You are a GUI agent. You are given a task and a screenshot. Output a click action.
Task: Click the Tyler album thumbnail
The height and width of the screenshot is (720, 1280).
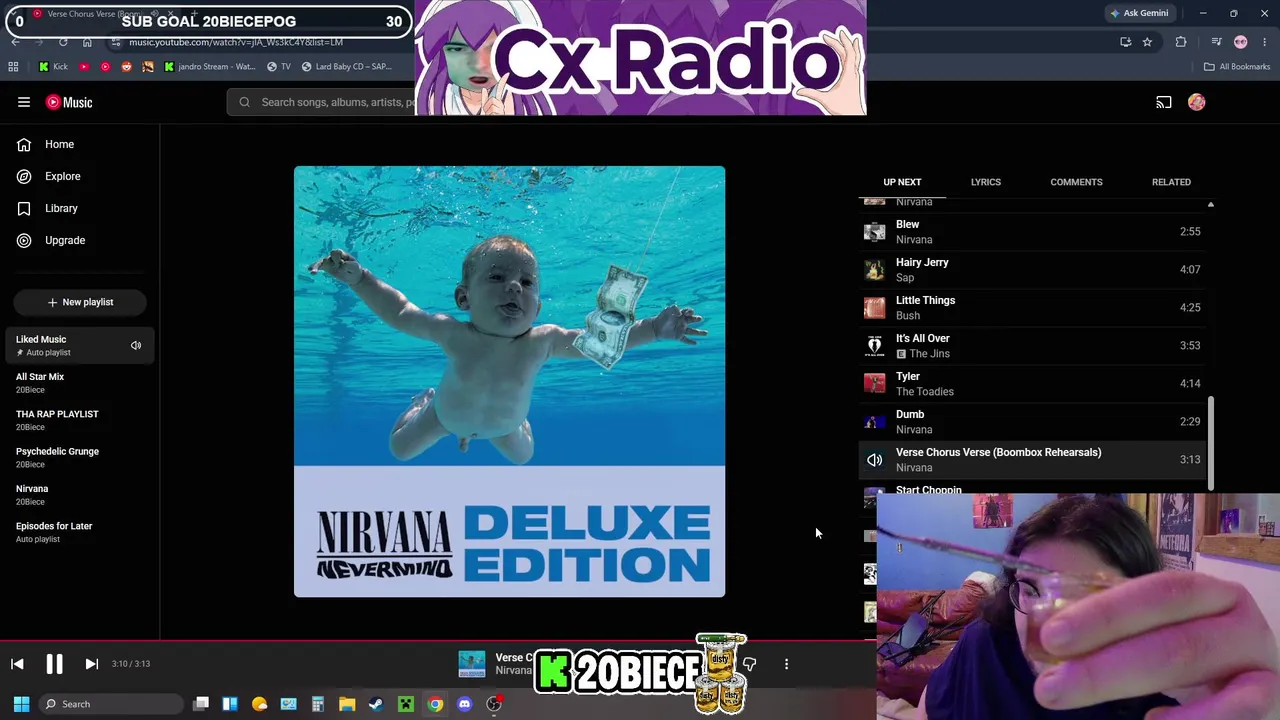click(x=875, y=384)
